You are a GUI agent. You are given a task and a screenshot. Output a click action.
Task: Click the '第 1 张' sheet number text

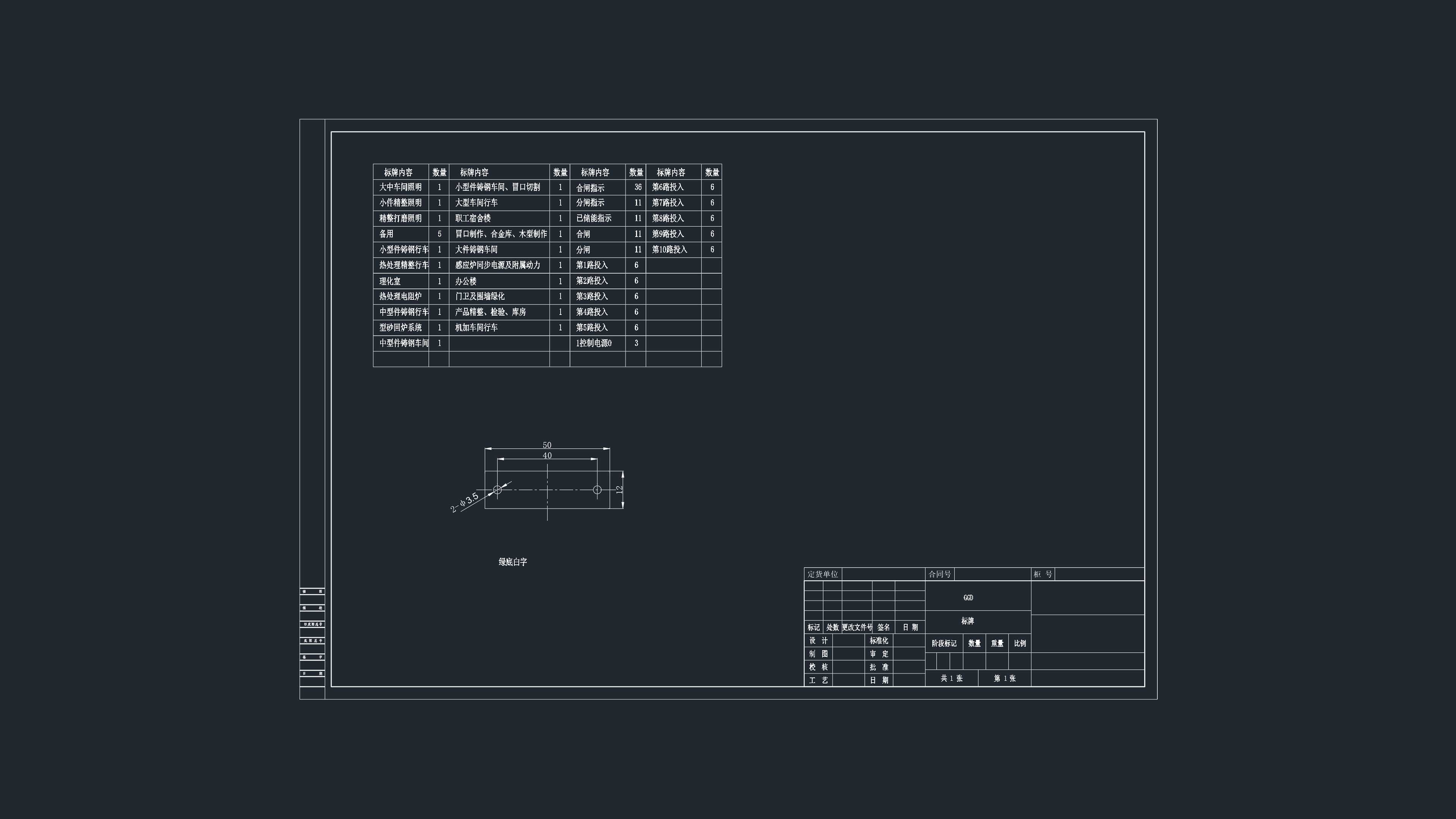tap(1004, 679)
